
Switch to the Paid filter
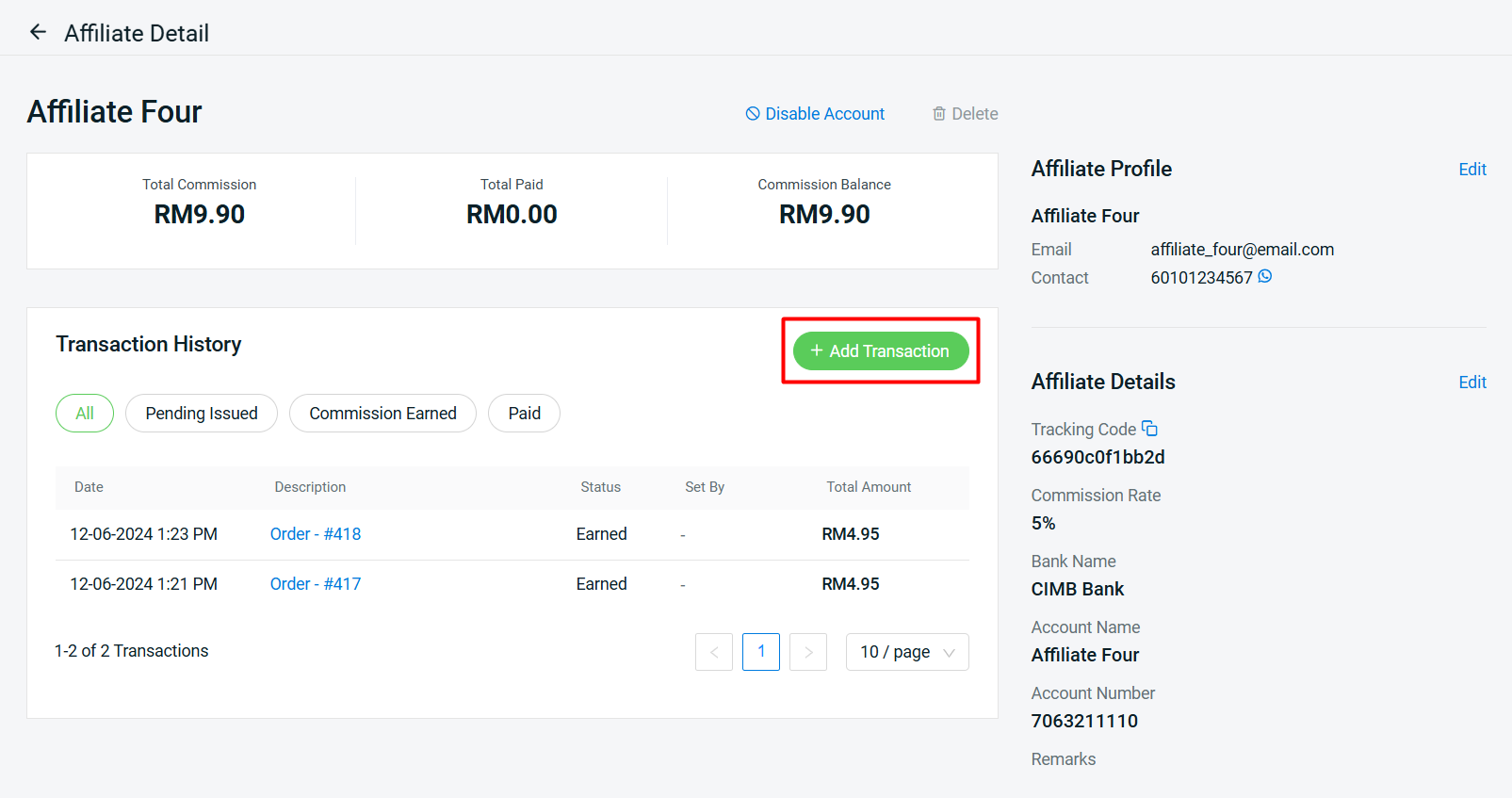point(524,414)
